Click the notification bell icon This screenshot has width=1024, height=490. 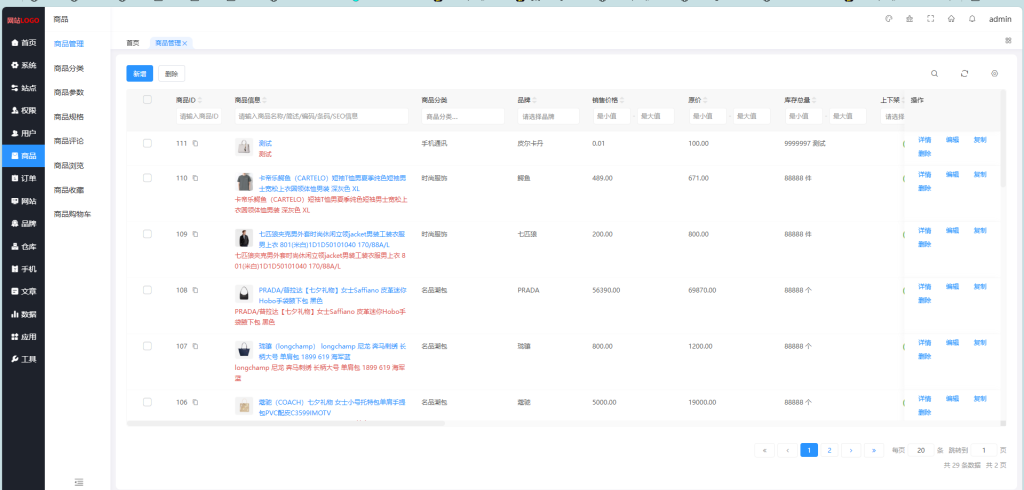point(971,18)
